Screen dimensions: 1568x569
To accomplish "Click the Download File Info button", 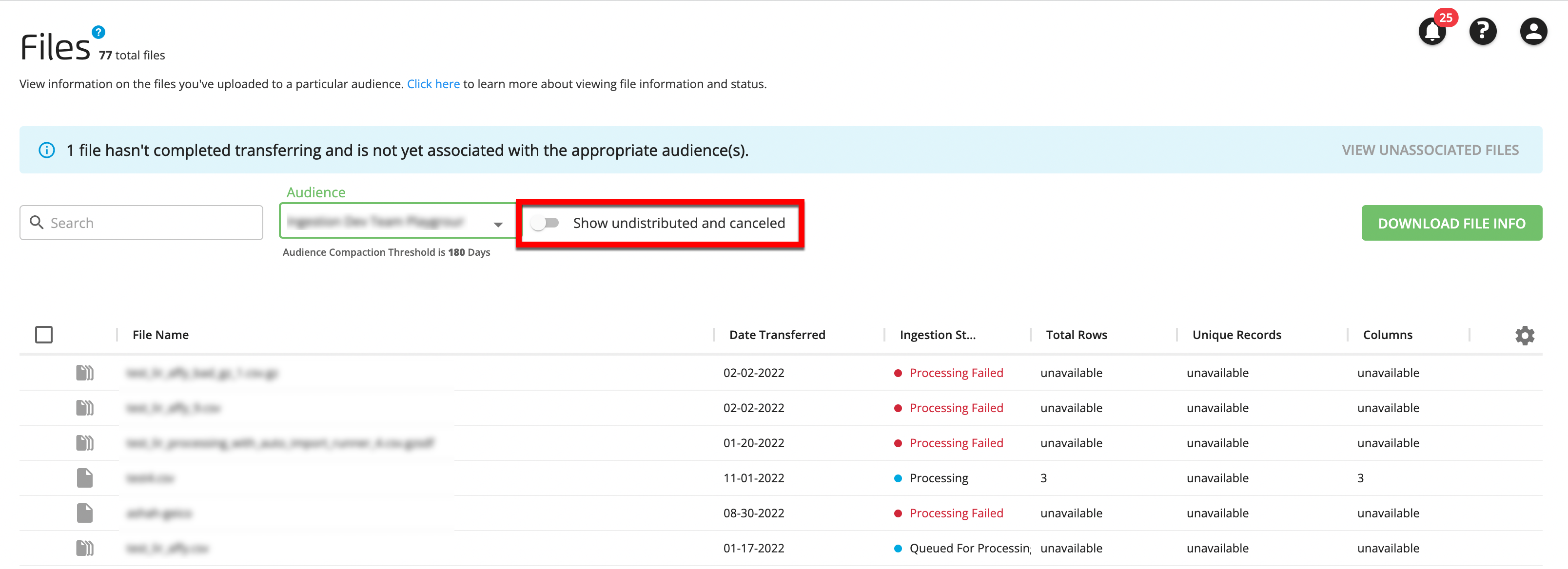I will (x=1451, y=223).
